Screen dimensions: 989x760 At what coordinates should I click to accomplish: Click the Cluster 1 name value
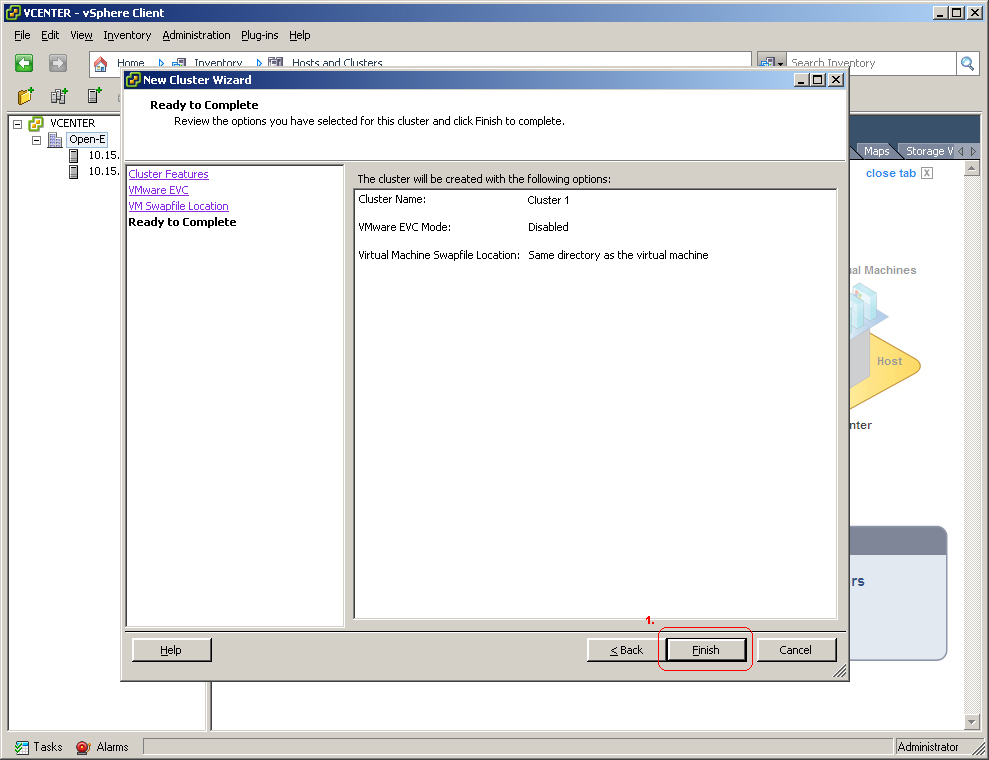click(x=548, y=200)
